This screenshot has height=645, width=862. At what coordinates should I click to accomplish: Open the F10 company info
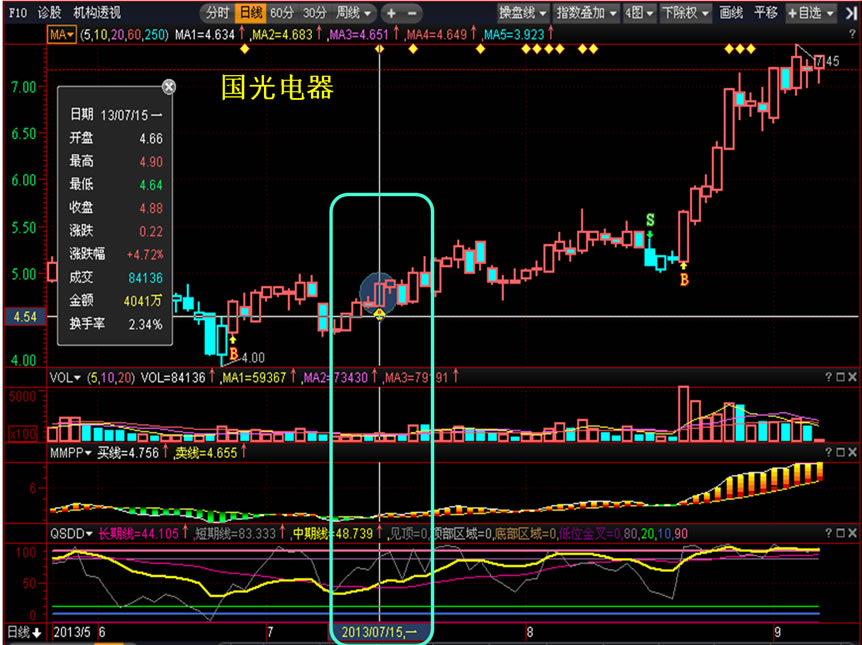click(x=18, y=13)
